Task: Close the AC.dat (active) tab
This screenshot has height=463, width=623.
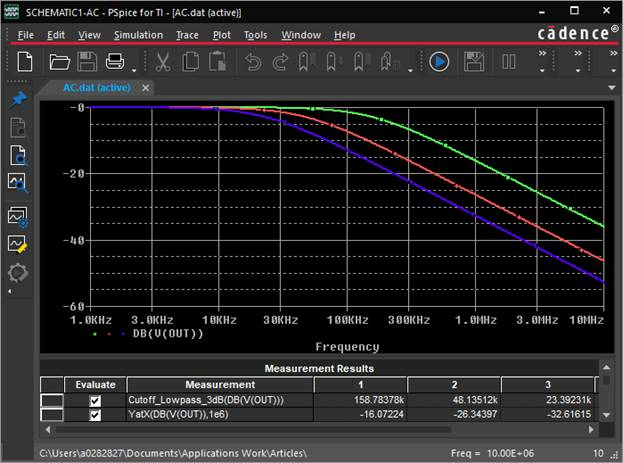Action: click(x=145, y=88)
